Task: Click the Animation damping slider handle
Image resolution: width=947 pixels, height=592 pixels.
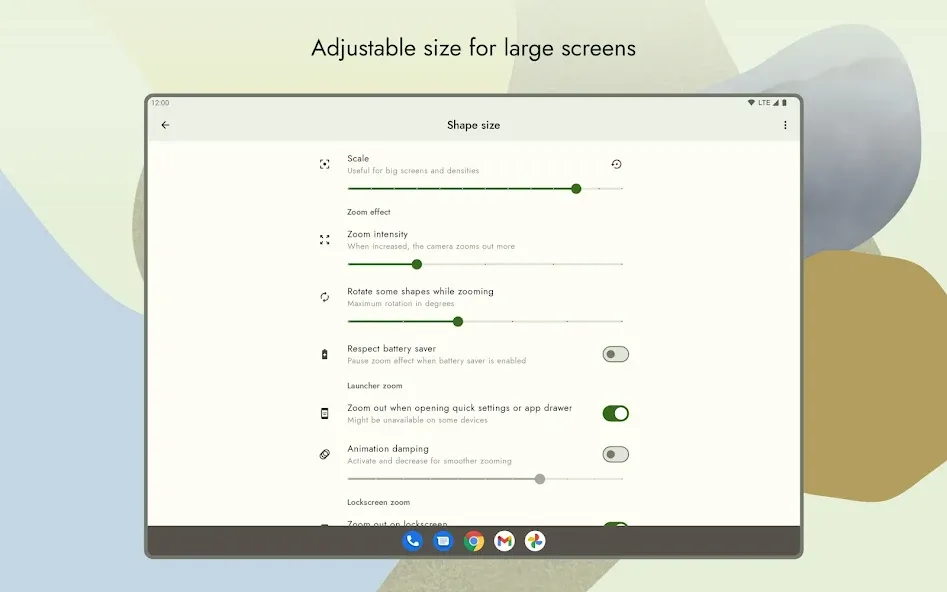Action: point(540,479)
